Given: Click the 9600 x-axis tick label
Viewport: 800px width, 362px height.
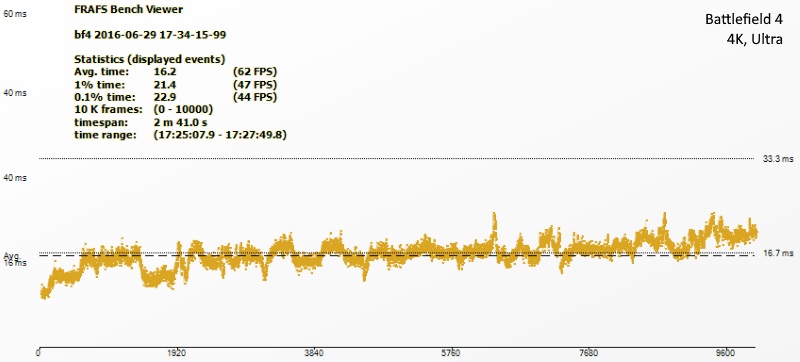Looking at the screenshot, I should (726, 353).
